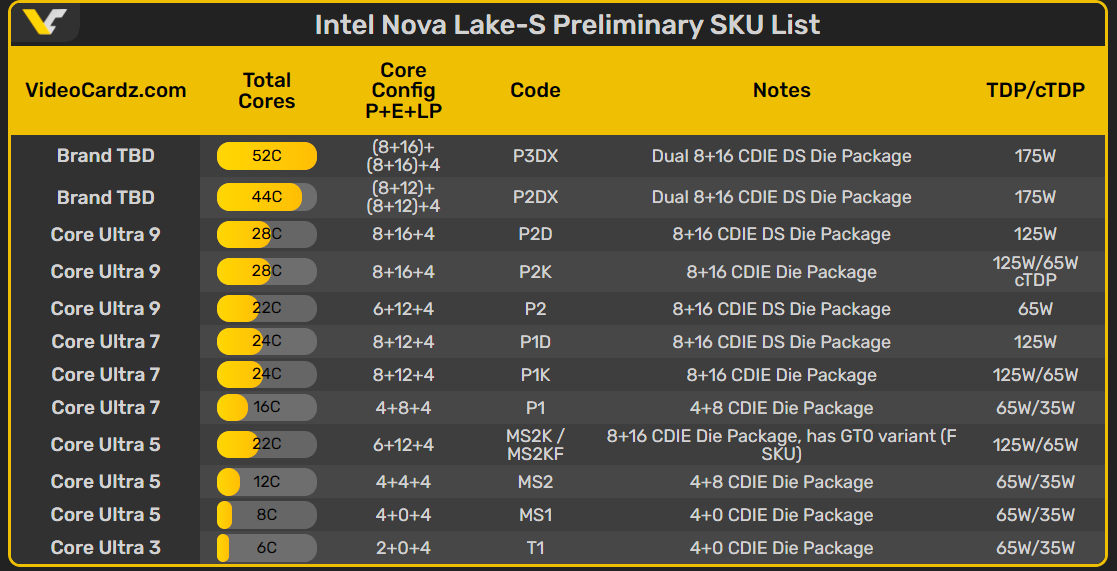The image size is (1117, 571).
Task: Click the 52C total cores bar
Action: (266, 156)
